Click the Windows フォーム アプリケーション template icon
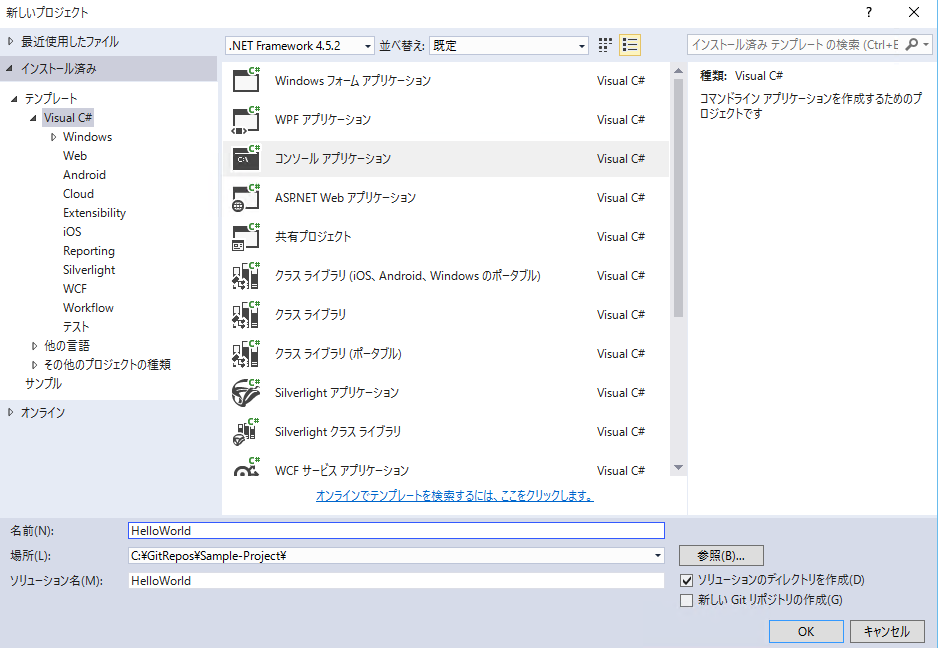 coord(246,80)
